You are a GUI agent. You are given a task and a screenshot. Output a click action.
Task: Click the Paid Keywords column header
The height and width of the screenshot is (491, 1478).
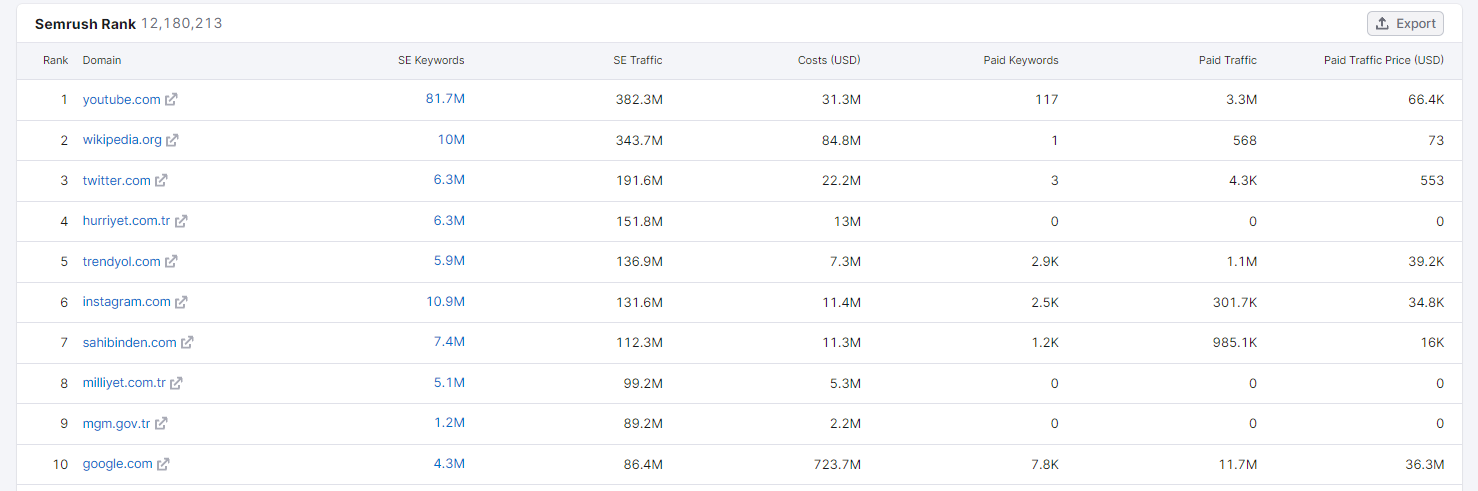[x=1021, y=61]
